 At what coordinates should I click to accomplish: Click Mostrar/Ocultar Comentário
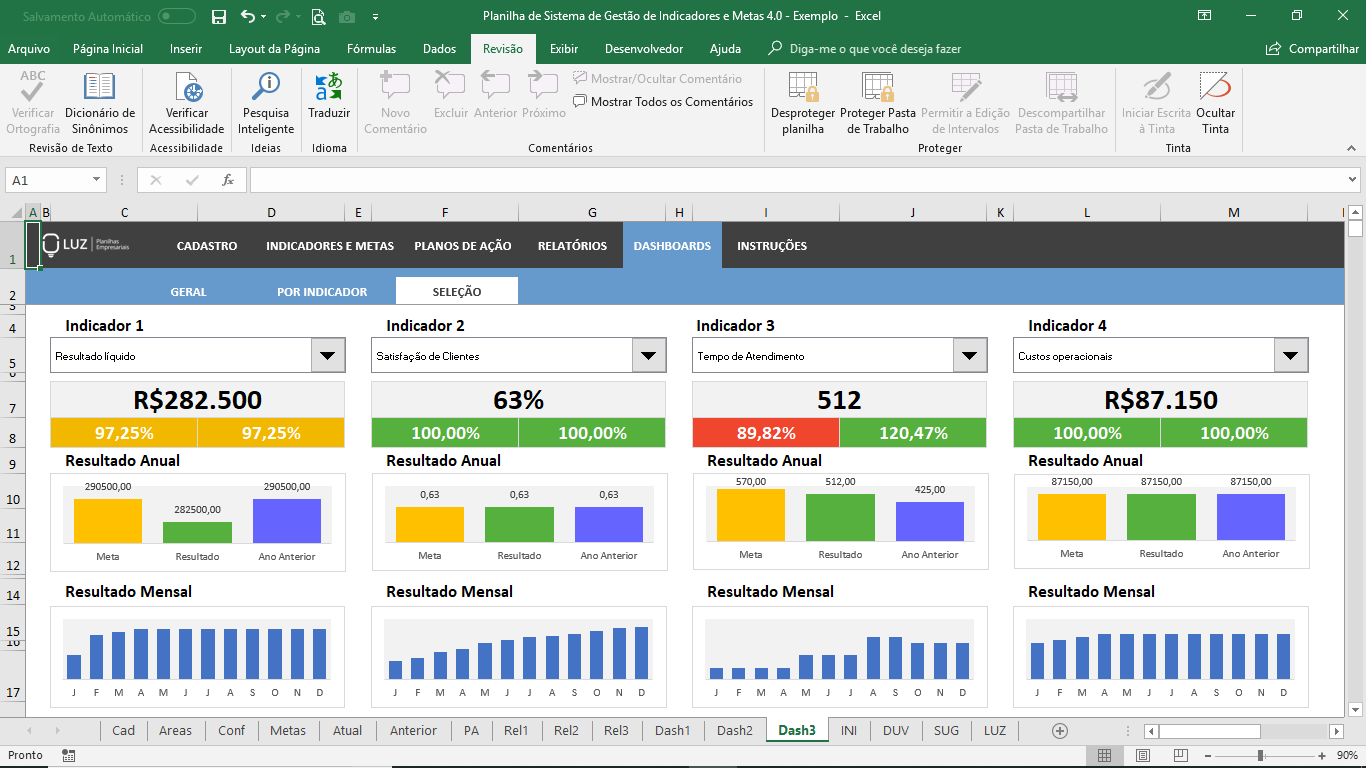657,78
